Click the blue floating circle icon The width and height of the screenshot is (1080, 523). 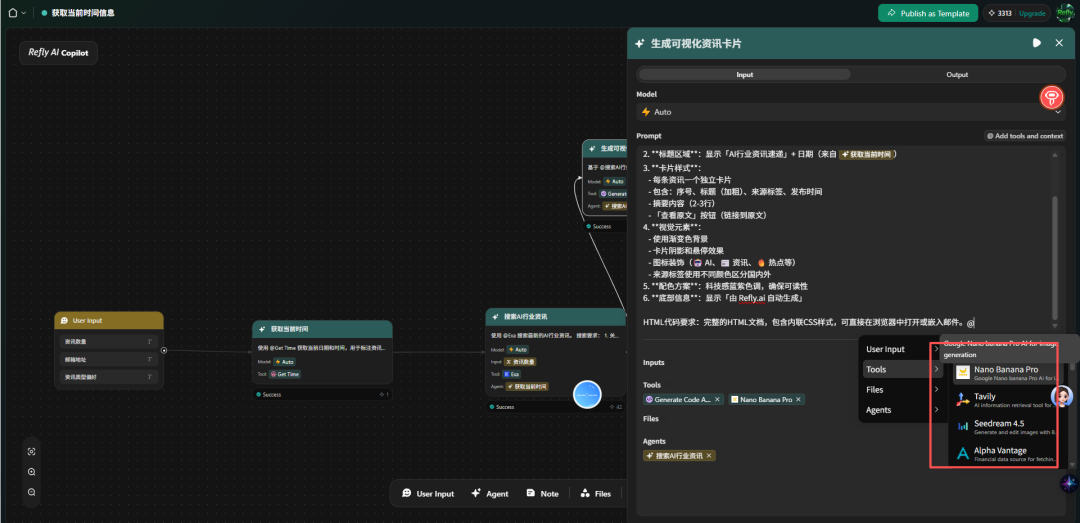[588, 394]
